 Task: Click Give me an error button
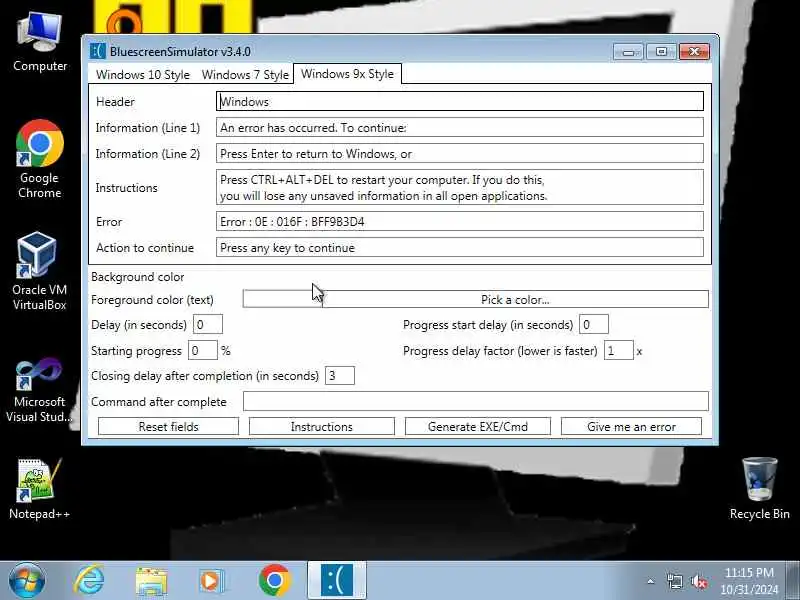coord(632,427)
